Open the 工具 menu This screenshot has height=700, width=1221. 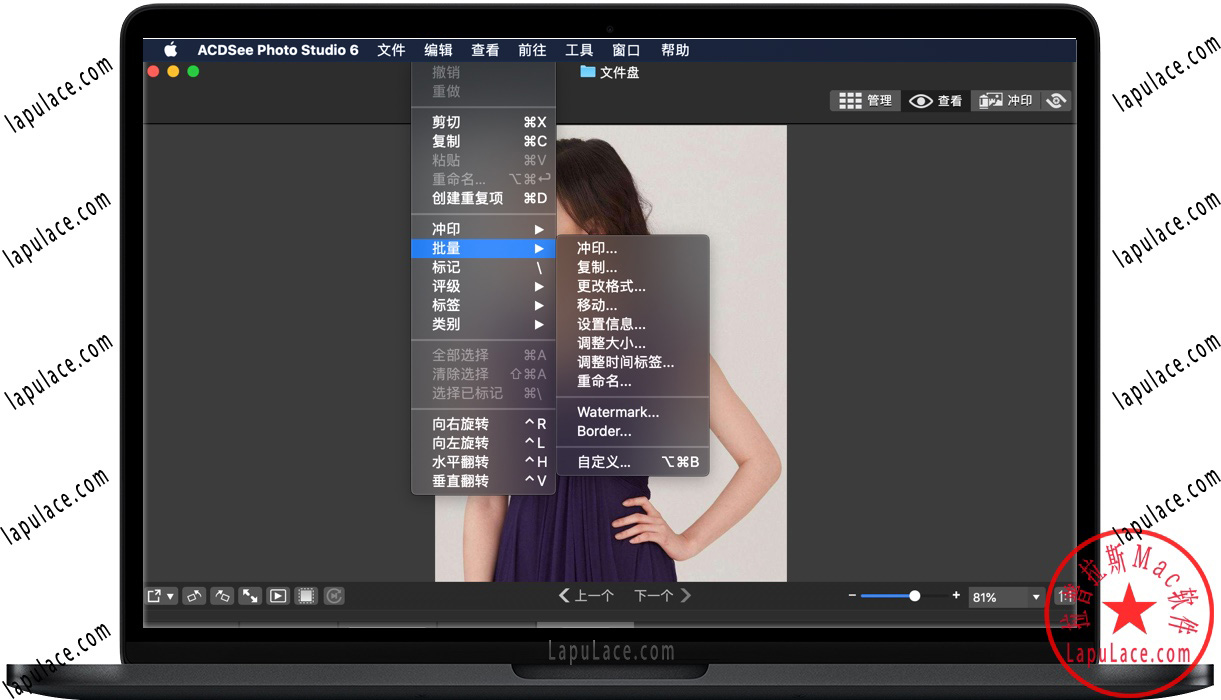click(x=579, y=50)
